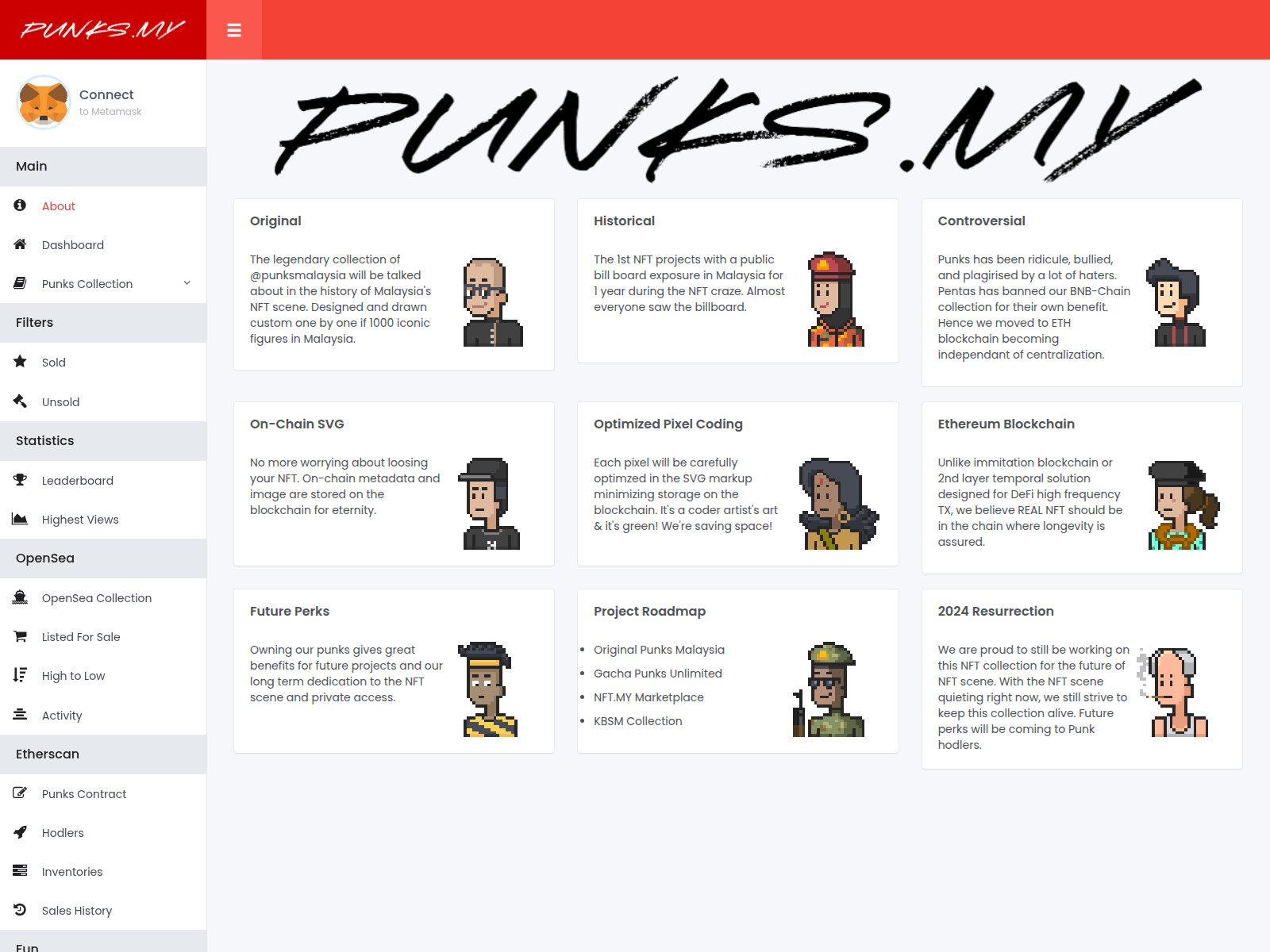Viewport: 1270px width, 952px height.
Task: Click the Listed For Sale cart icon
Action: pos(20,636)
